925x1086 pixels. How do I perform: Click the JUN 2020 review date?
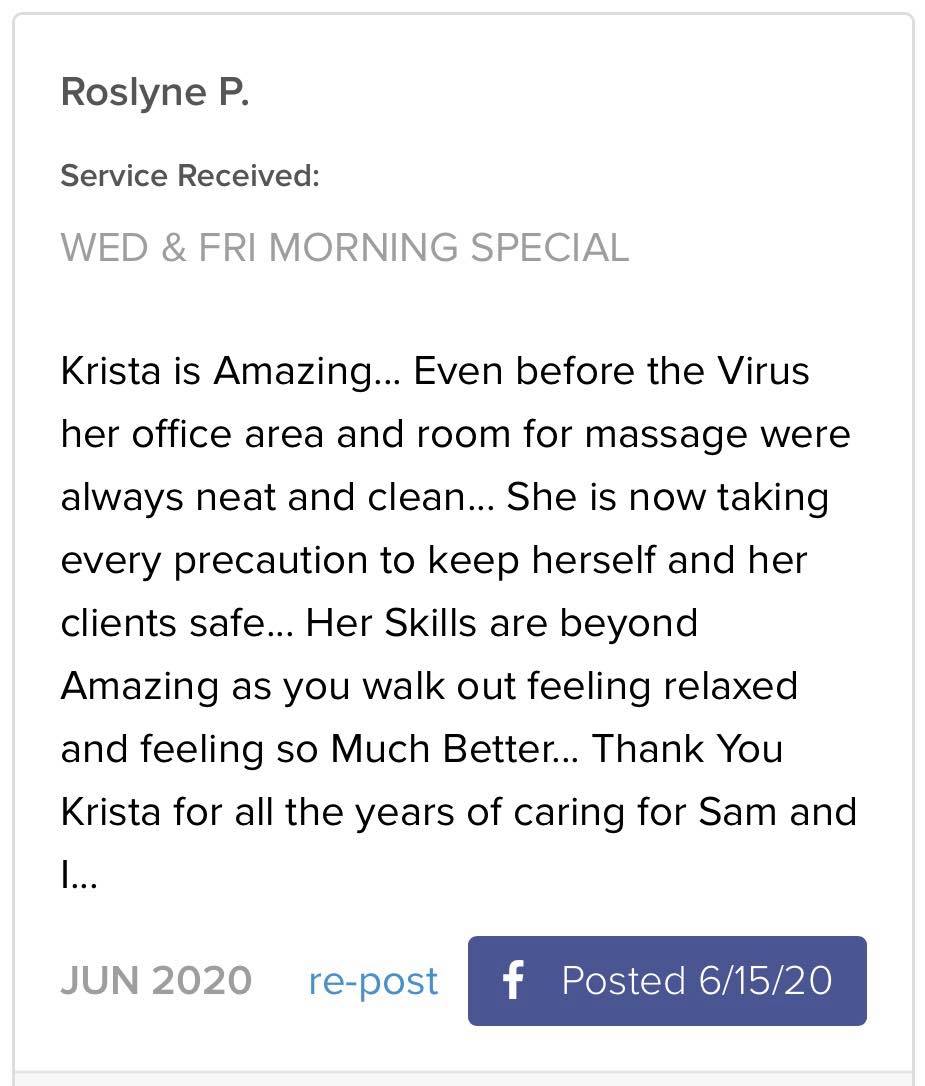click(x=156, y=980)
